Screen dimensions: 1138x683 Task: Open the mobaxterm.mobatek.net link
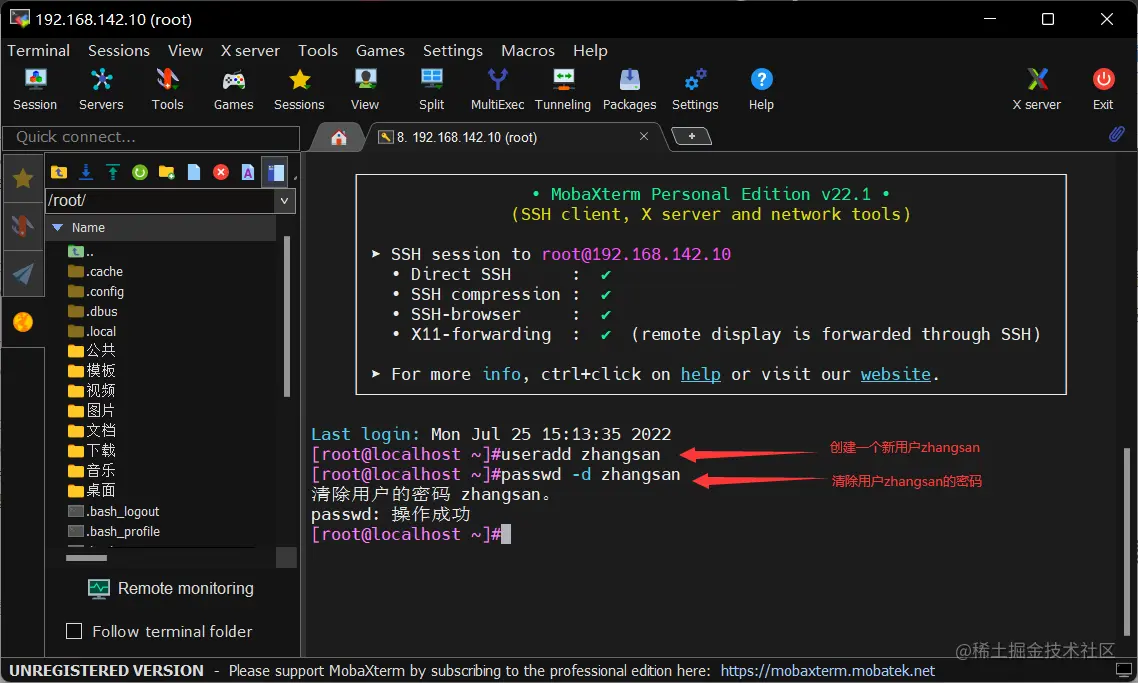point(827,671)
